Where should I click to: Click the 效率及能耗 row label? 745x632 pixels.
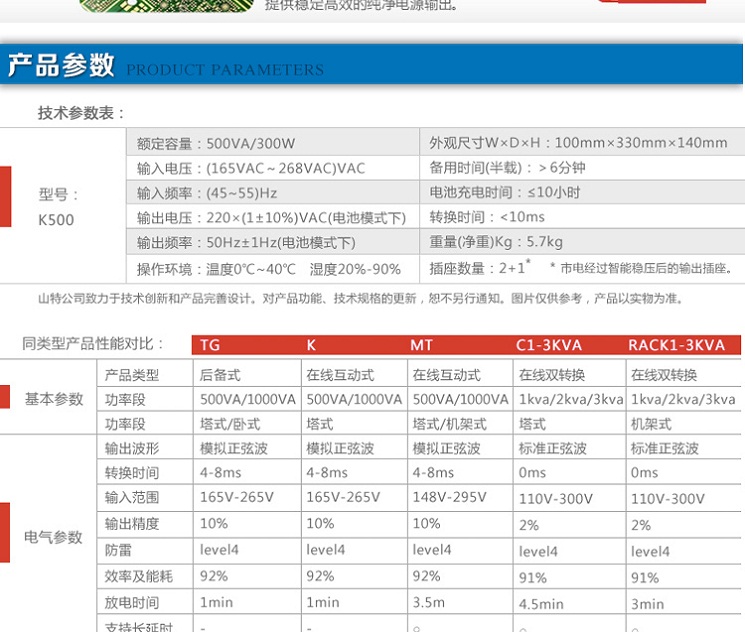coord(139,576)
